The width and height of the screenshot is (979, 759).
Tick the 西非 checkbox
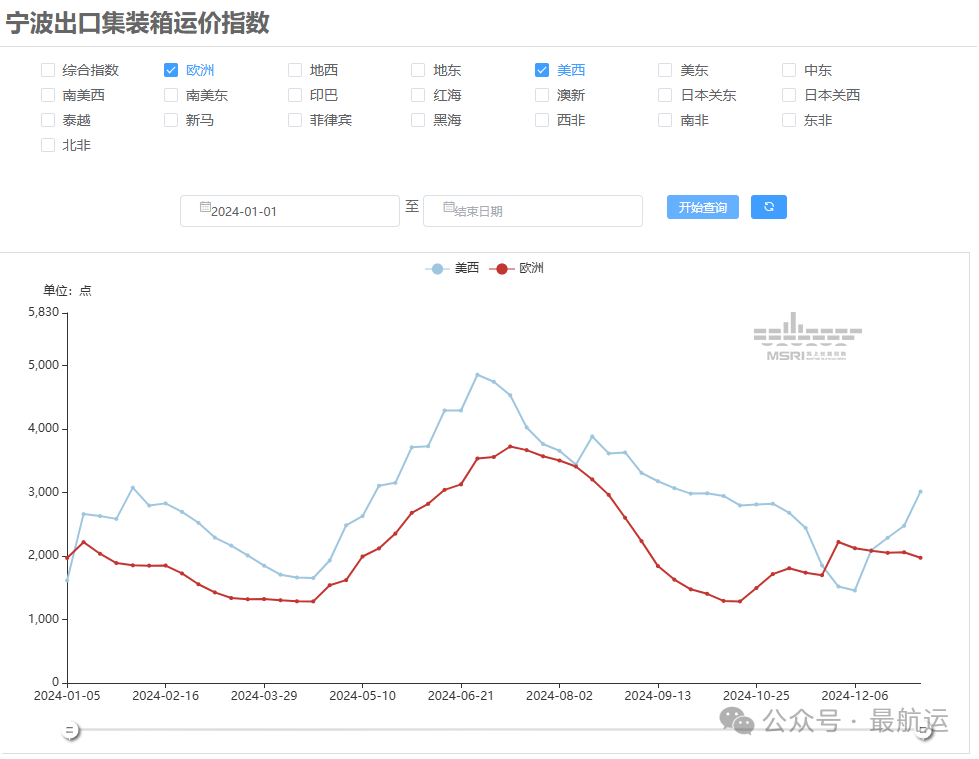pos(542,120)
